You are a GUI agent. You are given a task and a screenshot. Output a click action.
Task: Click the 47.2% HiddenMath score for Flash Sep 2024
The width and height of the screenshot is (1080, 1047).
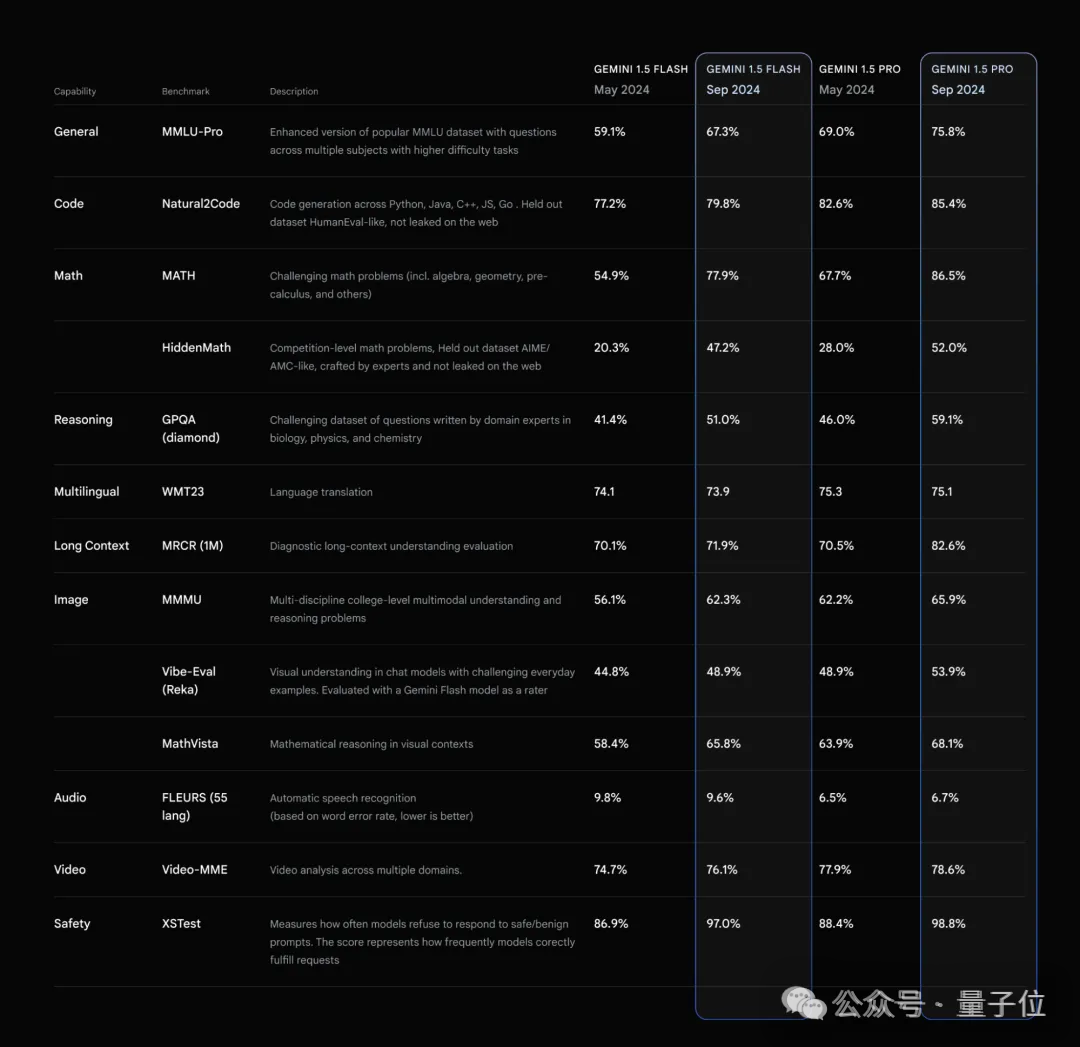pos(723,347)
